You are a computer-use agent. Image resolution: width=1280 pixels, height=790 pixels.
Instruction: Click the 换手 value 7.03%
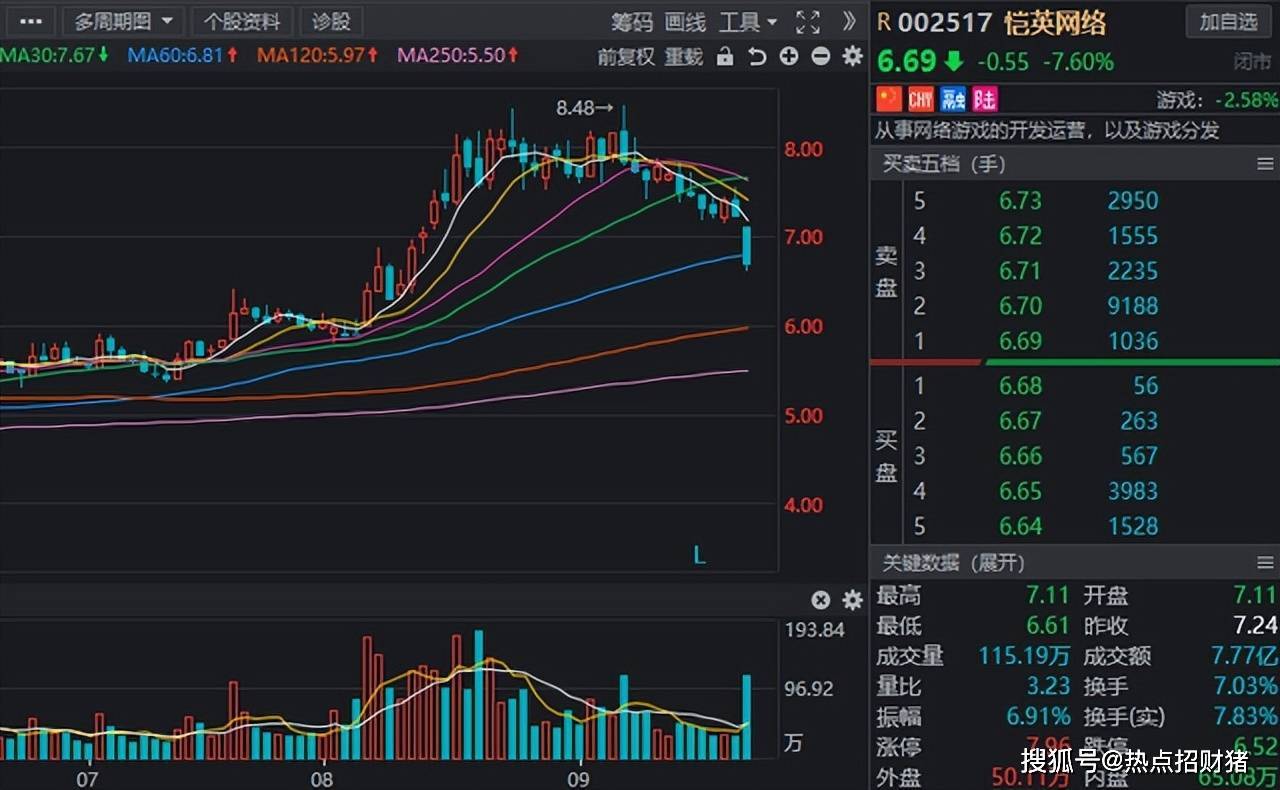pyautogui.click(x=1246, y=687)
